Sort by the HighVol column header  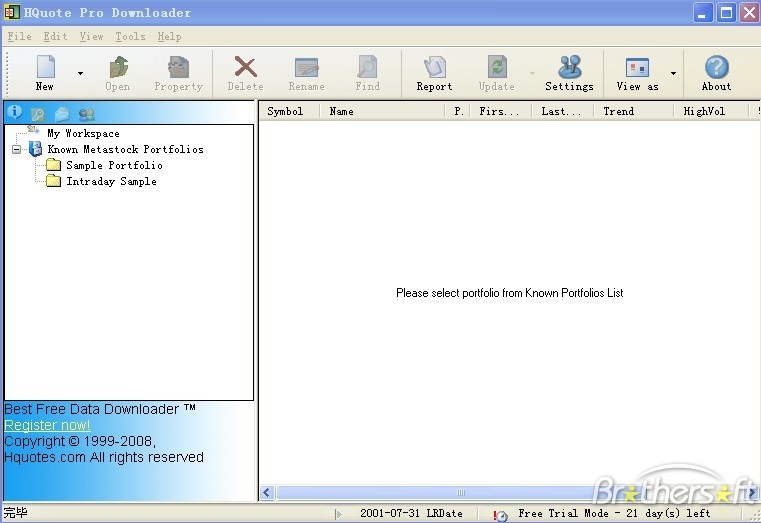tap(712, 112)
